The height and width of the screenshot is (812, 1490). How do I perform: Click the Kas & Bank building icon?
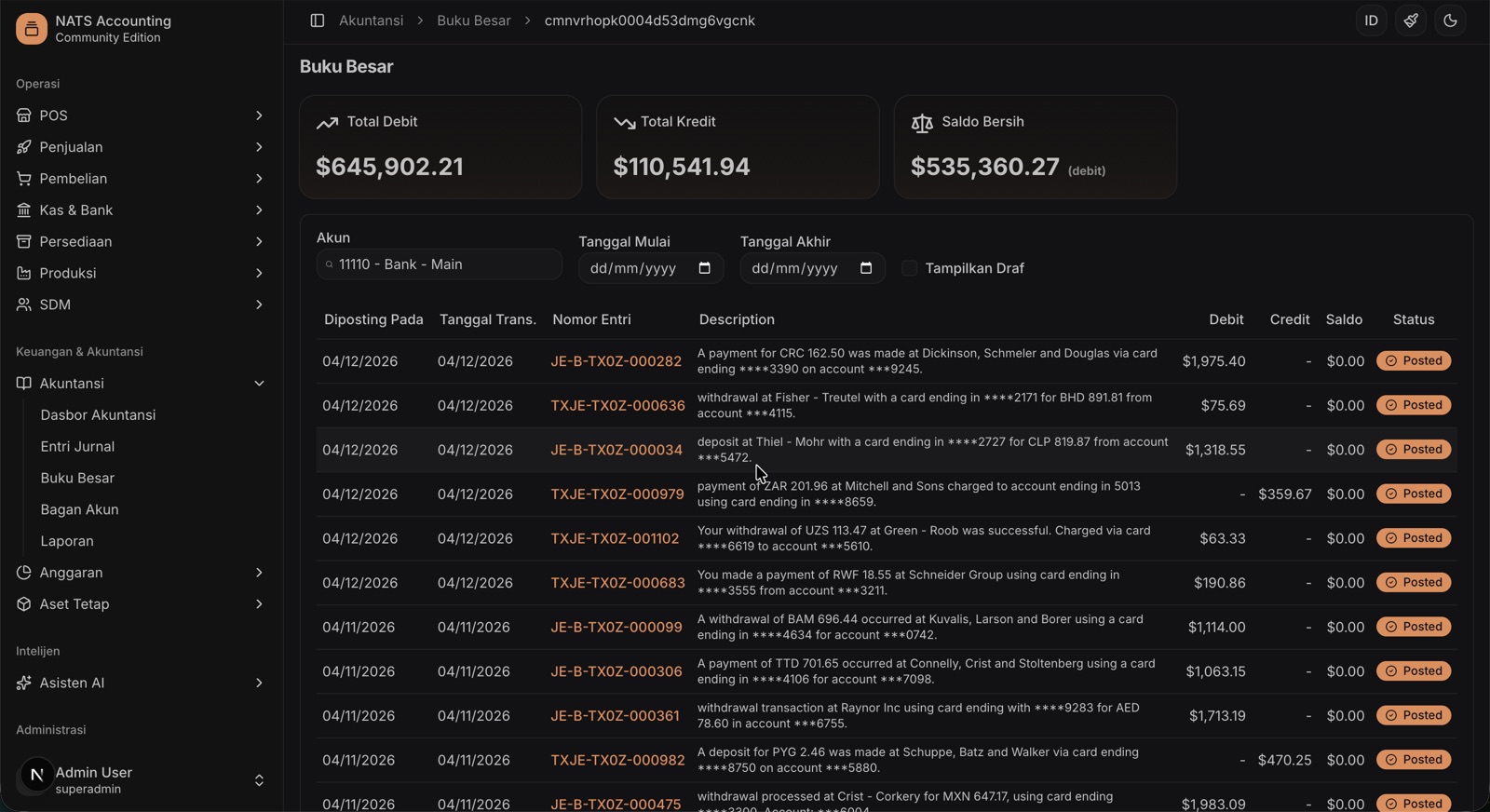coord(24,210)
